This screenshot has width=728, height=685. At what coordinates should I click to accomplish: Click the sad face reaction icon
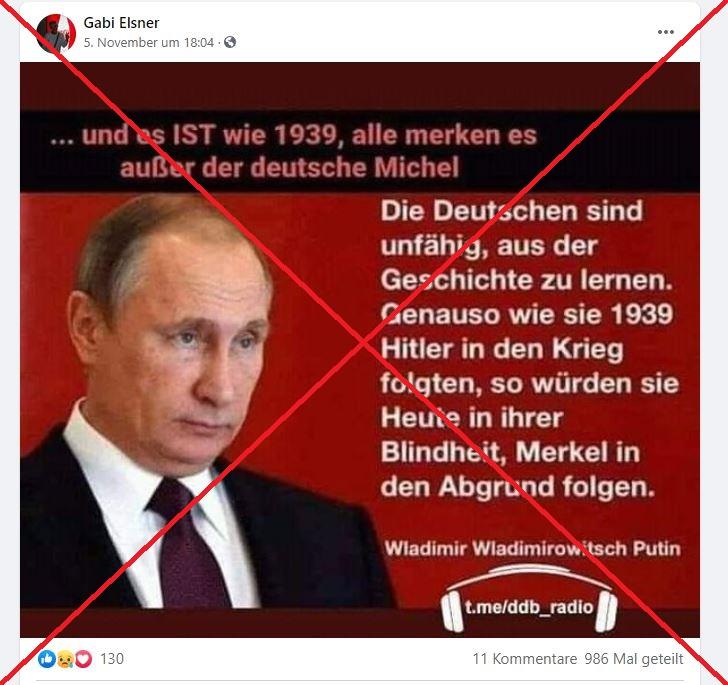[65, 659]
